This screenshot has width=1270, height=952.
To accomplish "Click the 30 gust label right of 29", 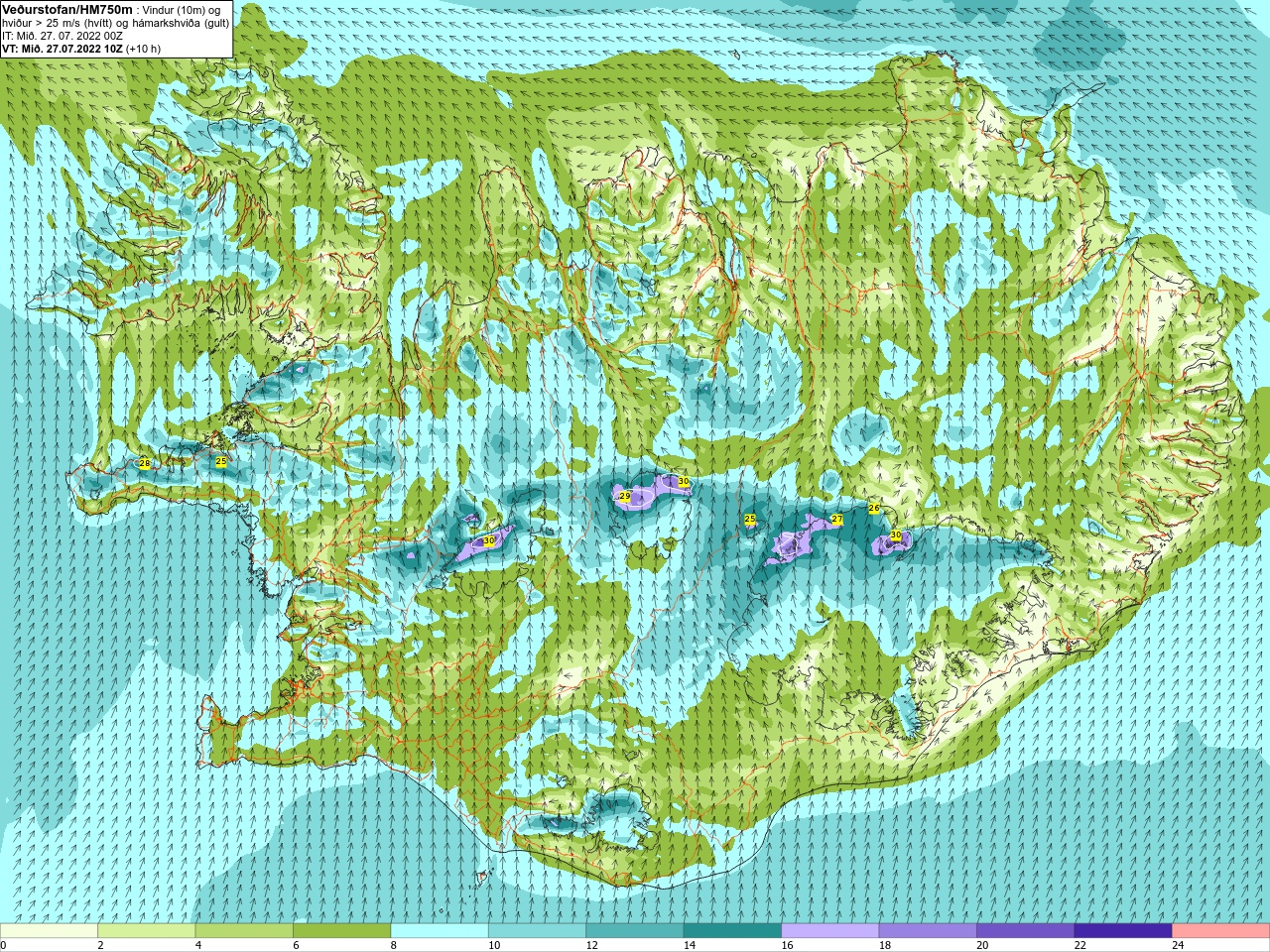I will 684,481.
